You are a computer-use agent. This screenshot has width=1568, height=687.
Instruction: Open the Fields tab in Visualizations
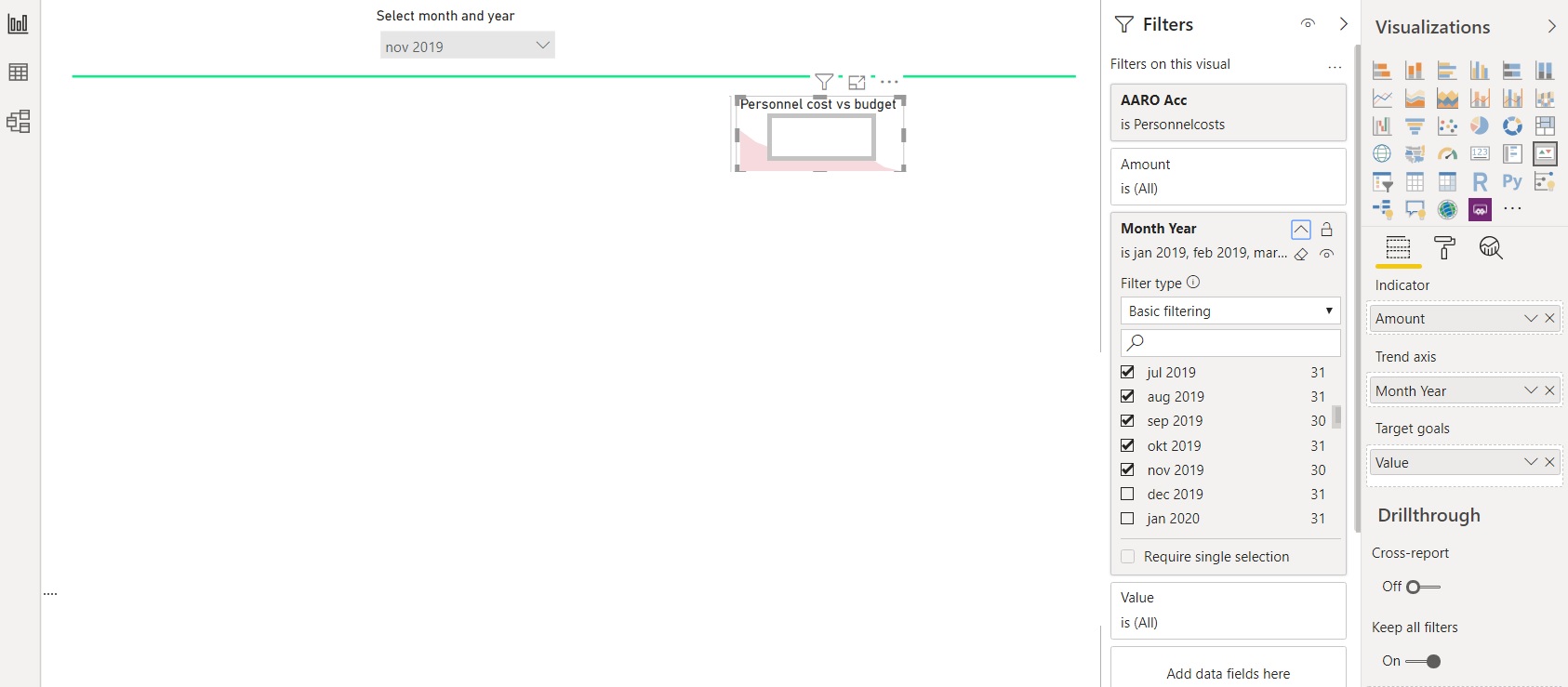tap(1398, 247)
